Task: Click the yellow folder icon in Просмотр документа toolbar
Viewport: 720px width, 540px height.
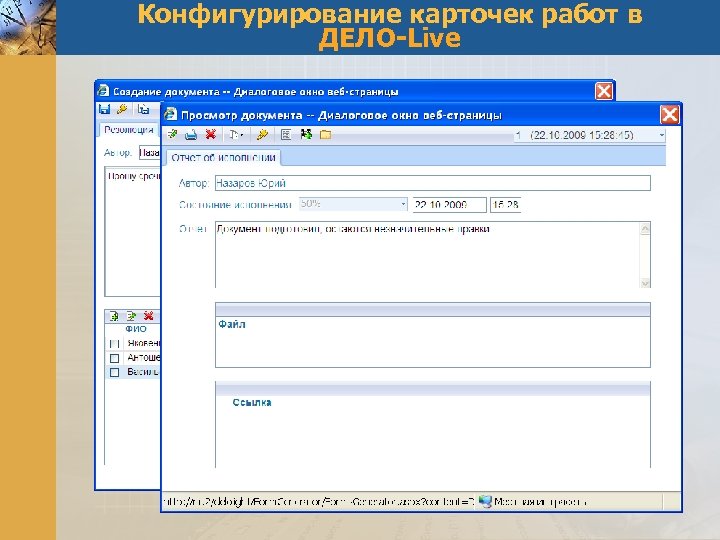Action: pos(326,135)
